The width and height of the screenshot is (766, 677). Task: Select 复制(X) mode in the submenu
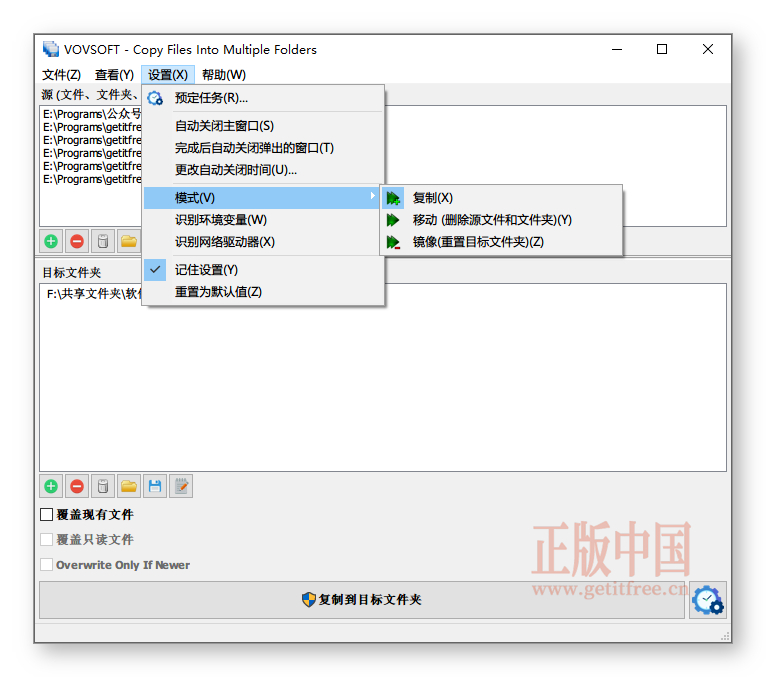[x=501, y=198]
